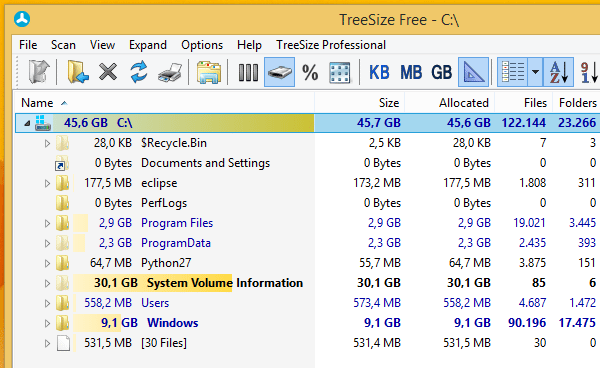Click the $Recycle.Bin folder icon
The image size is (600, 368).
point(62,143)
